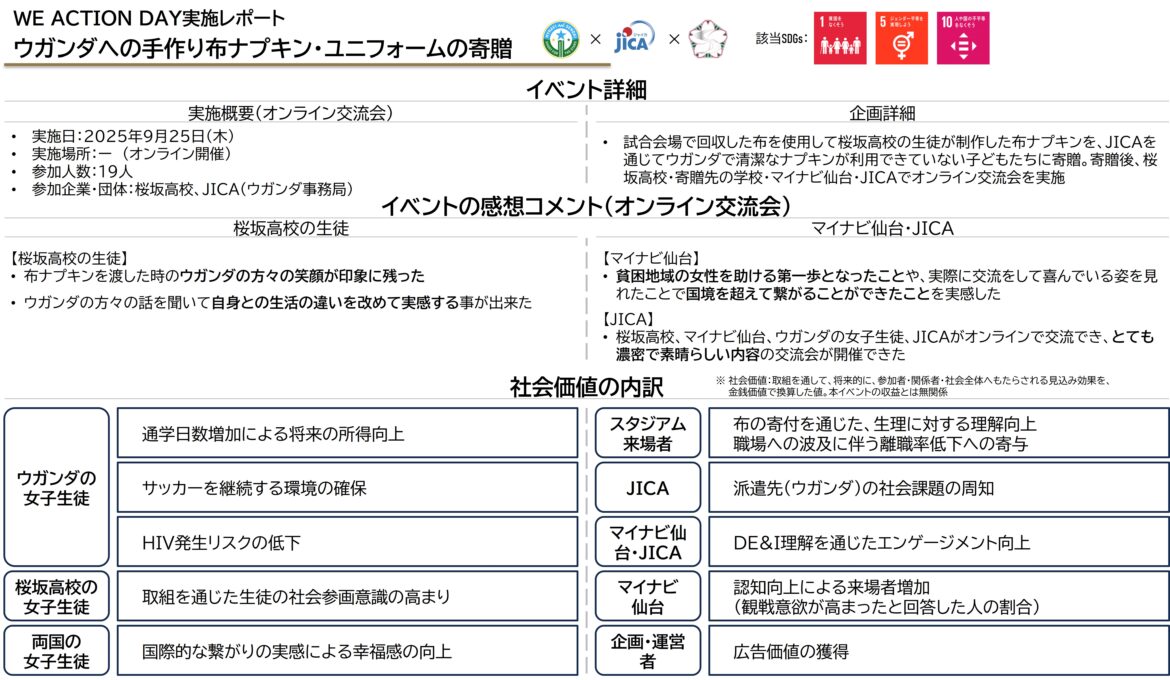The image size is (1170, 680).
Task: Select the SDG 5 Gender Equality icon
Action: [901, 39]
